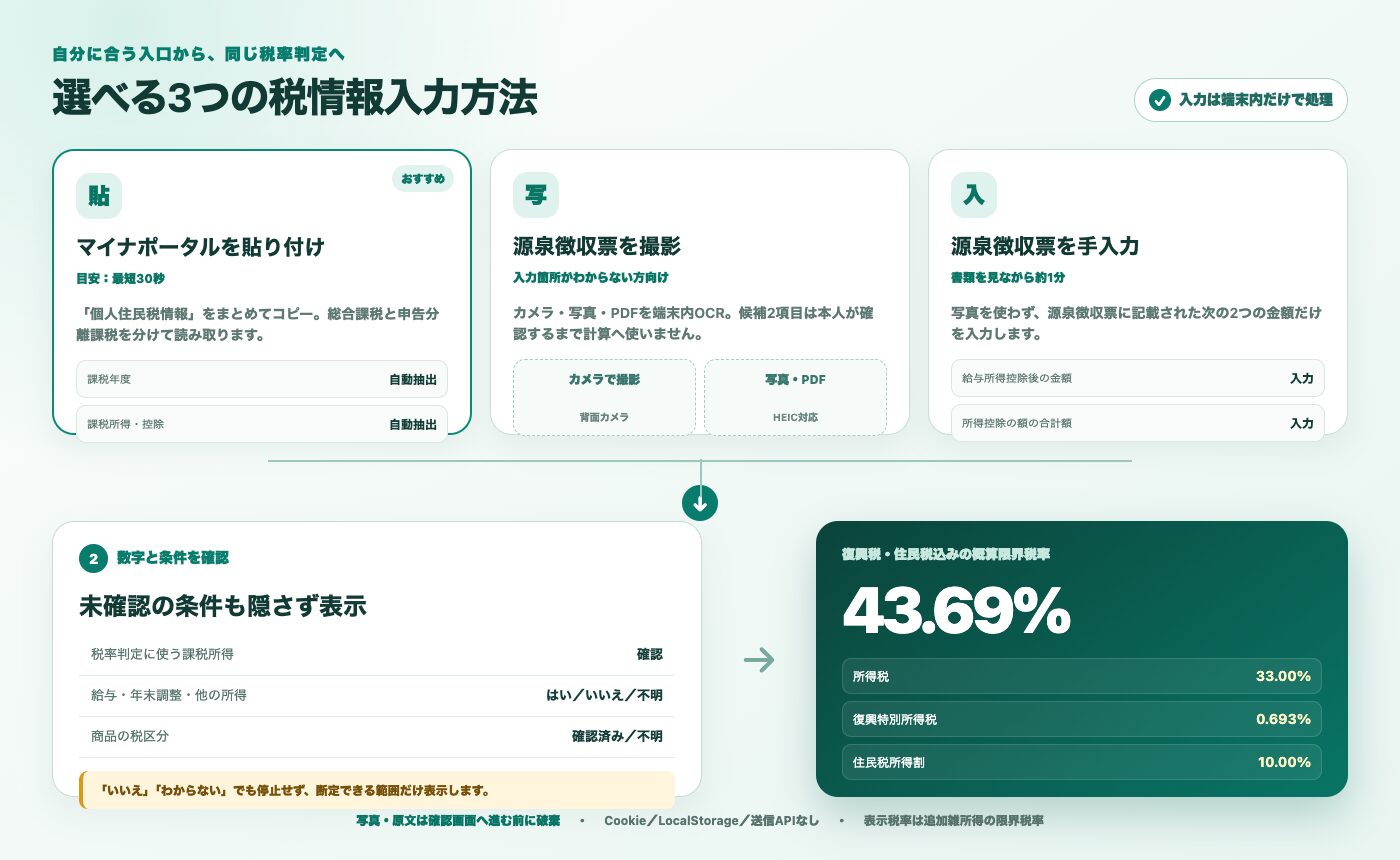1400x860 pixels.
Task: Click the 「個人住民税情報」をまとめてコピー description
Action: (258, 324)
